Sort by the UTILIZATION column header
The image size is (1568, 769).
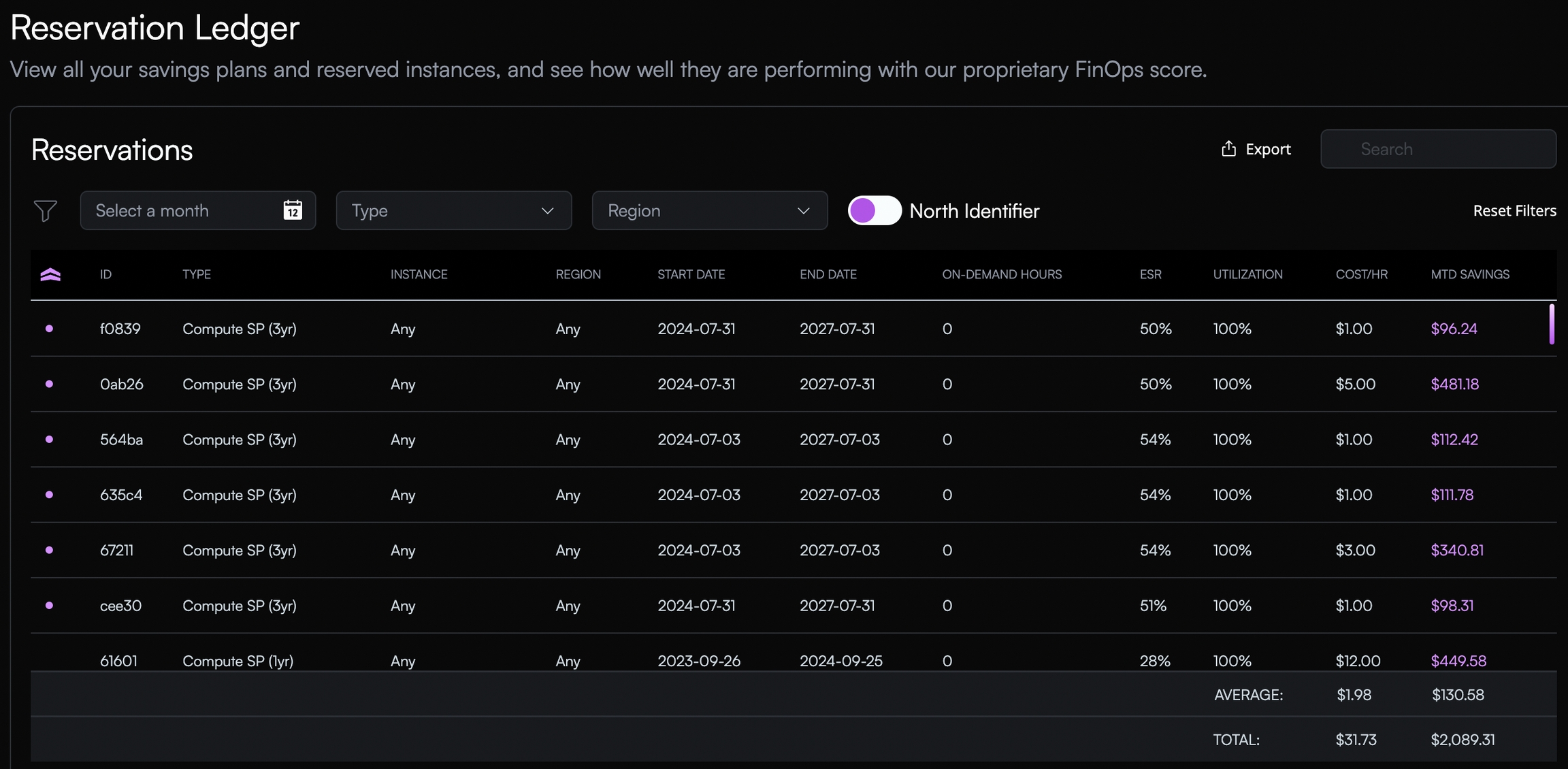(x=1247, y=274)
